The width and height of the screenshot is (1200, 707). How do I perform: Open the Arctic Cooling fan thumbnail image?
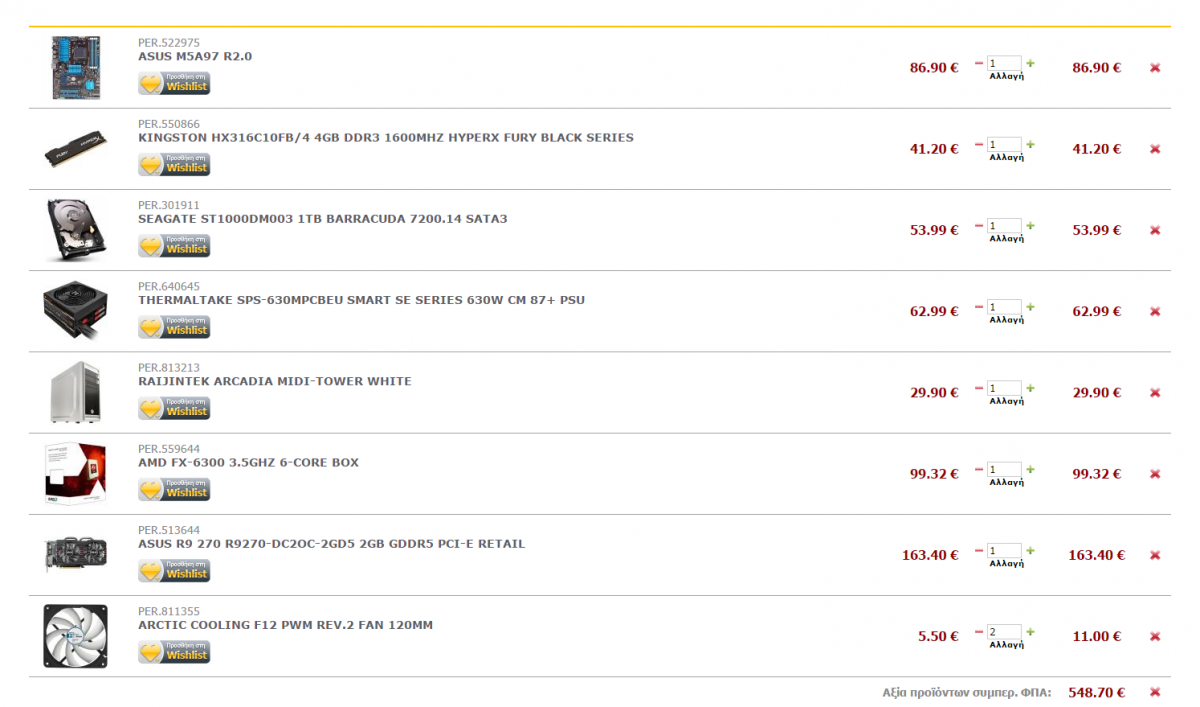click(x=75, y=636)
